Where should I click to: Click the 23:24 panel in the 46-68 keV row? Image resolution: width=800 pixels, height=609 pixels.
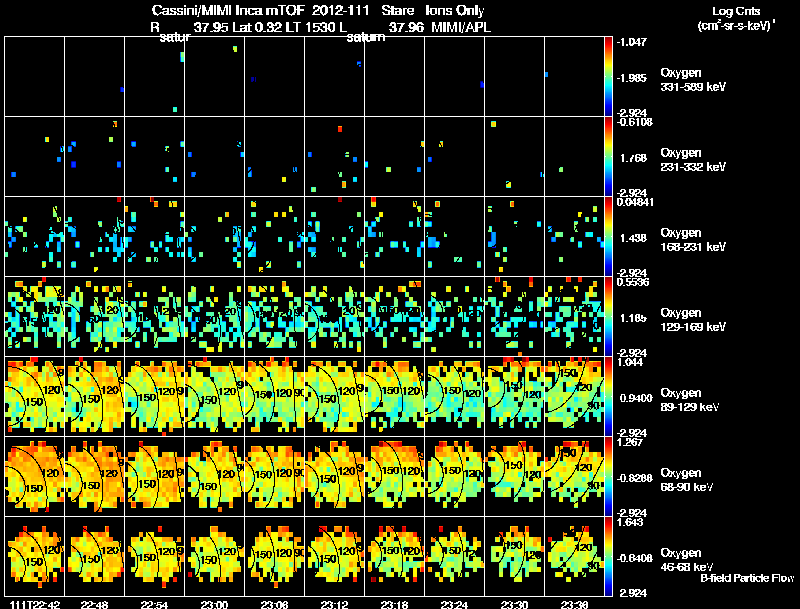(x=455, y=556)
